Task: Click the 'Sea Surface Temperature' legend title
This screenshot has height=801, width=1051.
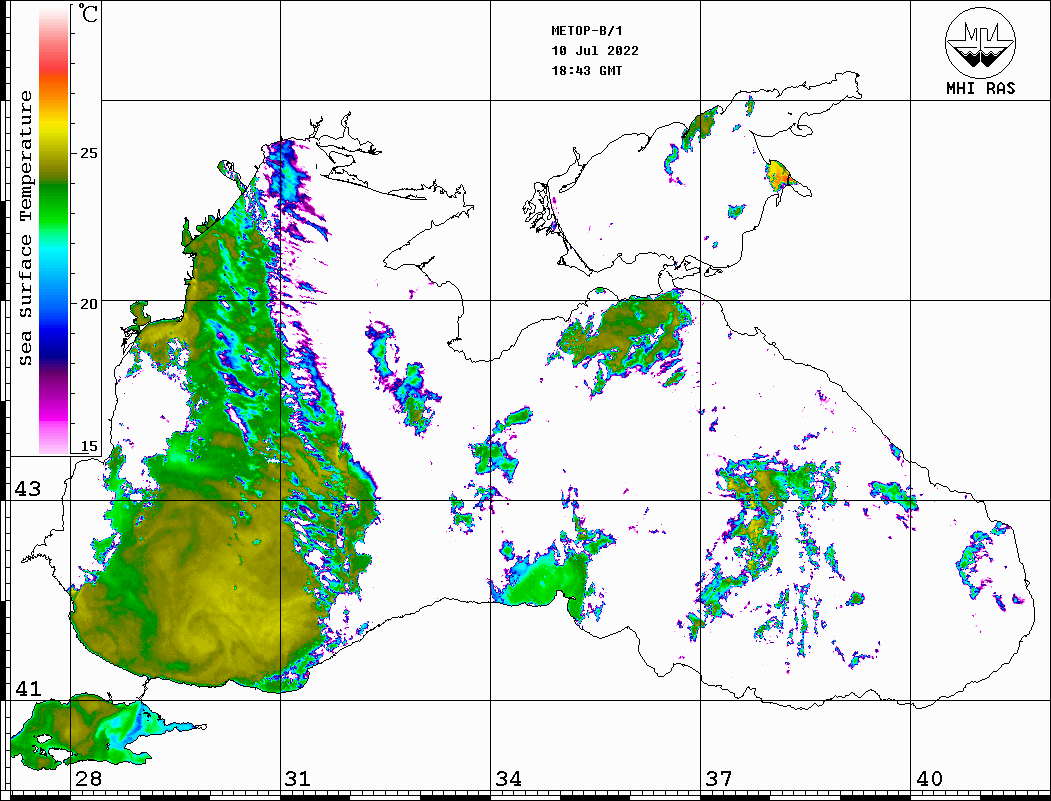Action: 25,228
